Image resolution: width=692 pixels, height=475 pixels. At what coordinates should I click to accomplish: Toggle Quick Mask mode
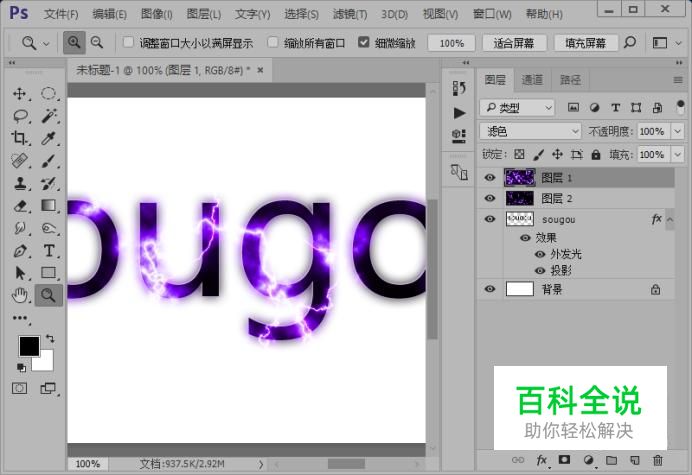tap(19, 388)
